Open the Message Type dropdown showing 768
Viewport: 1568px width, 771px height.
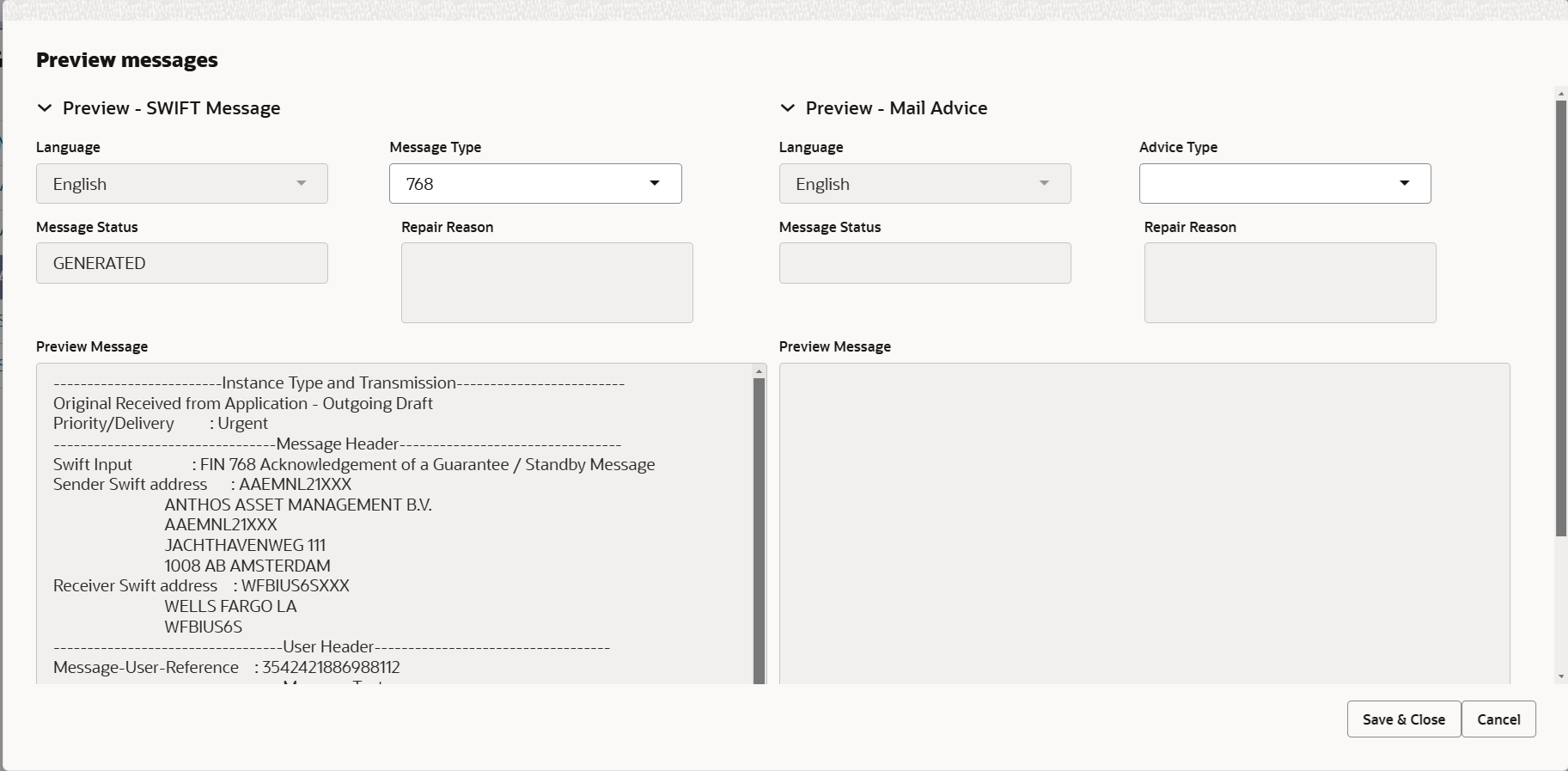654,183
